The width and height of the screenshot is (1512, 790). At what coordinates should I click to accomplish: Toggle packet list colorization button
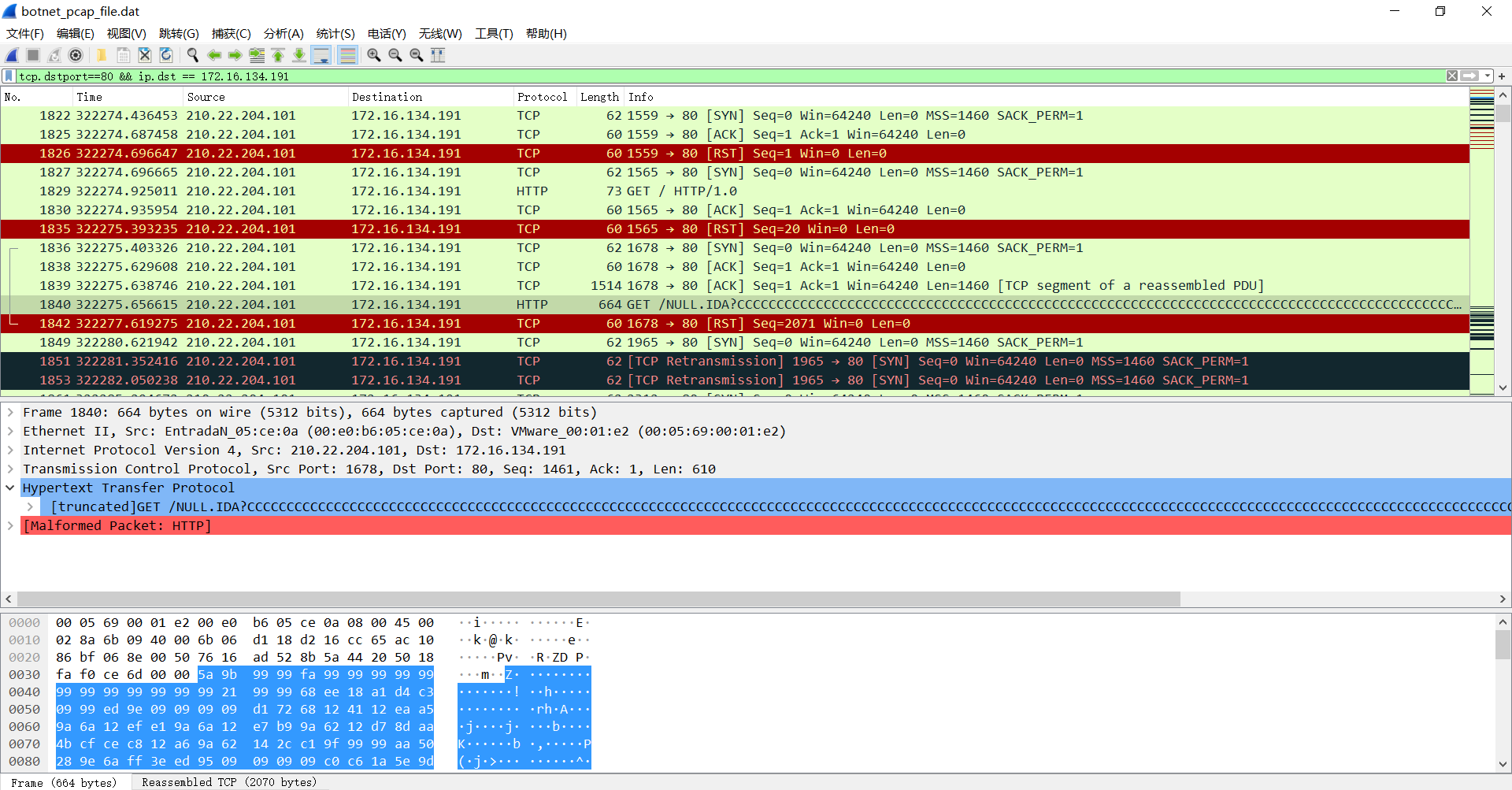click(347, 55)
